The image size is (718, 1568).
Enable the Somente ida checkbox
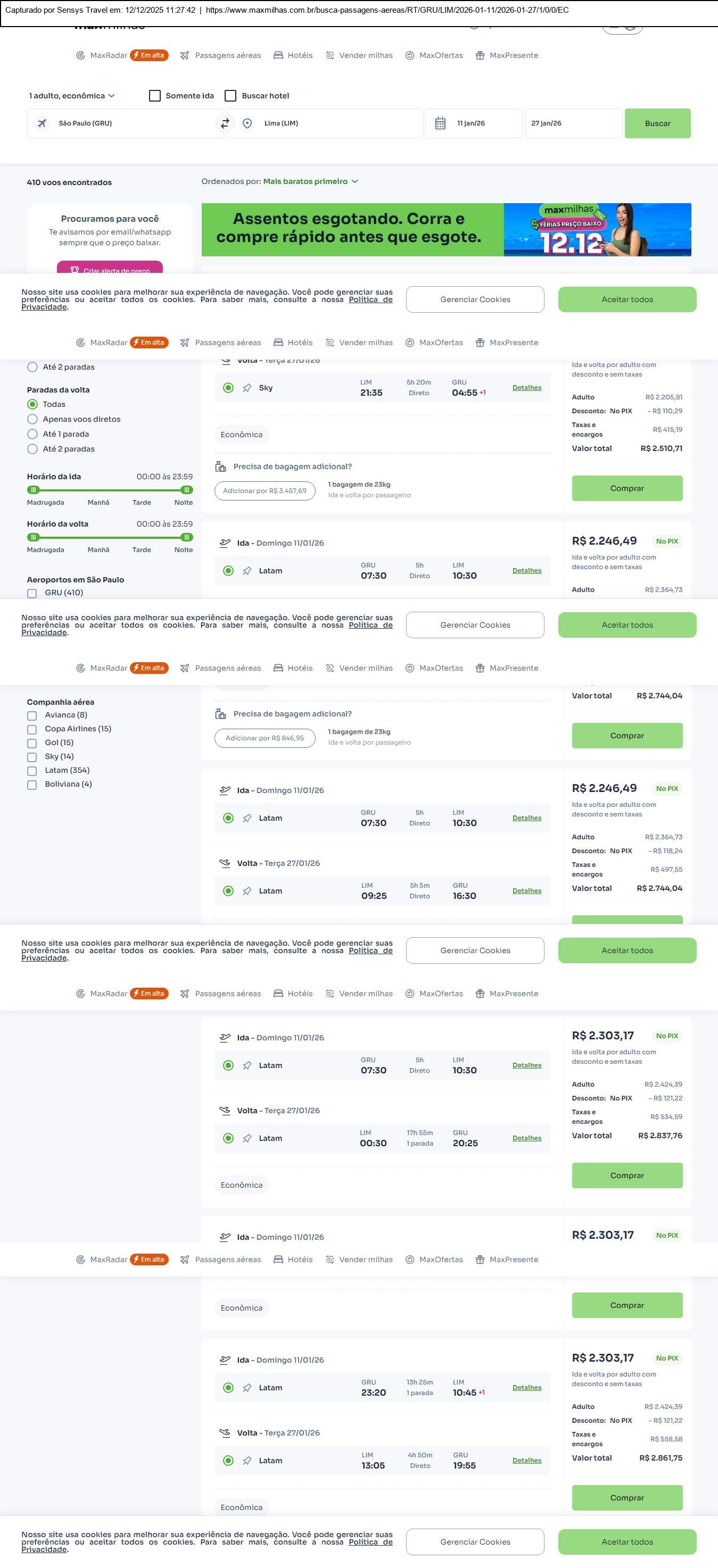tap(155, 96)
